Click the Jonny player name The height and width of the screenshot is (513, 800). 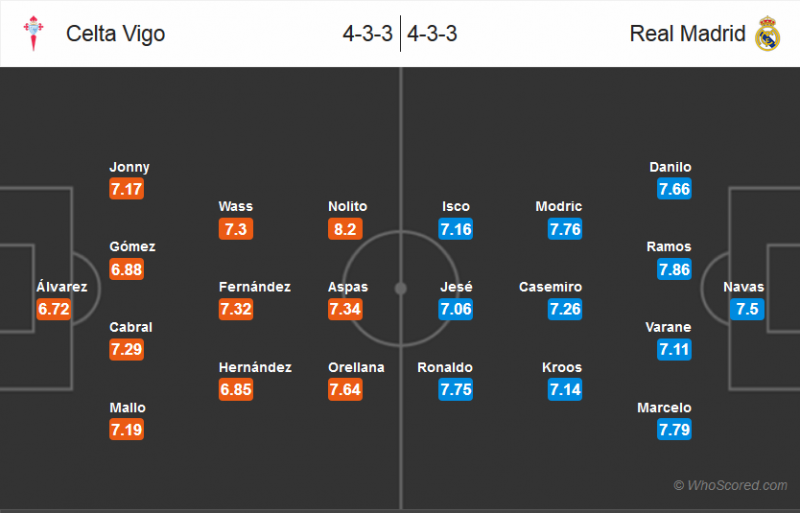(130, 167)
